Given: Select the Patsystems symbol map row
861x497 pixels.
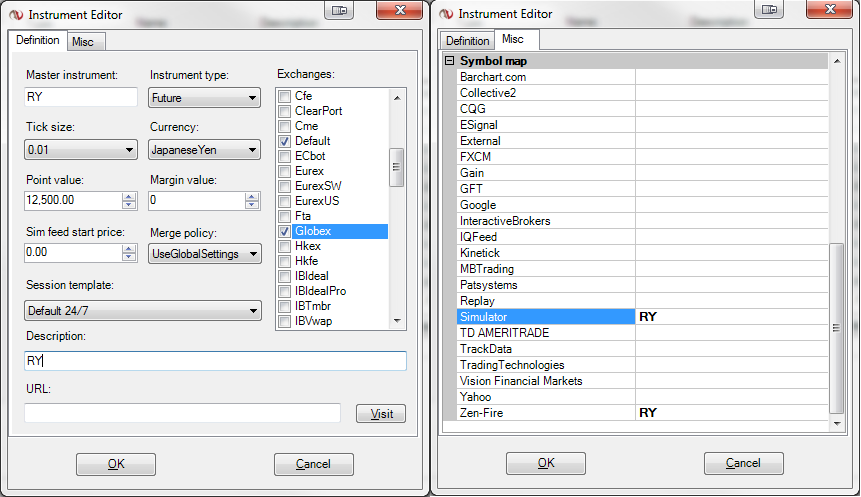Looking at the screenshot, I should tap(642, 285).
